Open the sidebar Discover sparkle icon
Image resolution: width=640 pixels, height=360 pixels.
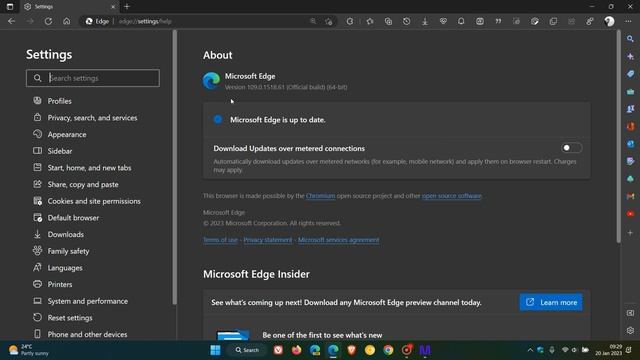[x=631, y=56]
